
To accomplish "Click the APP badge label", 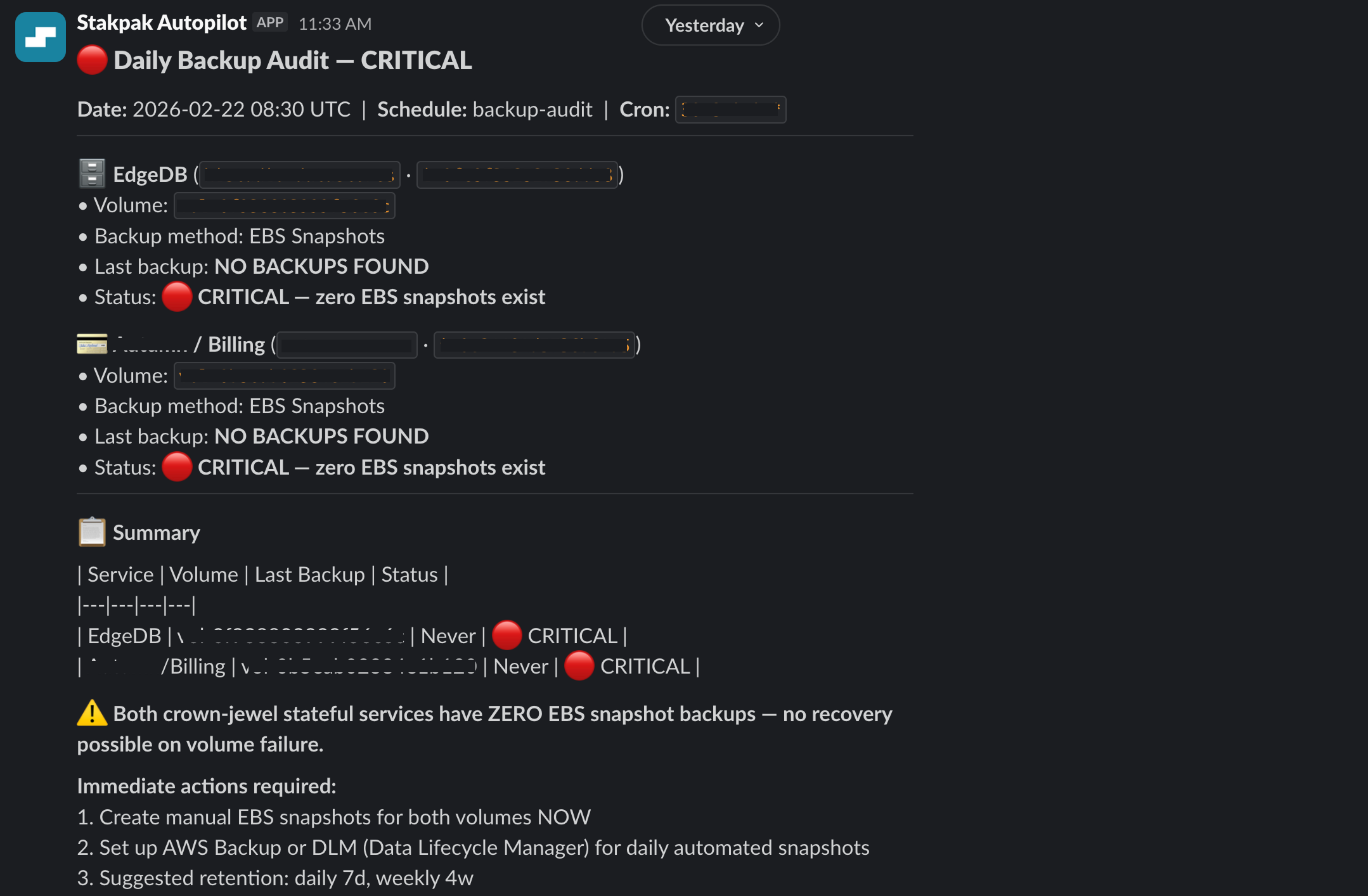I will [x=270, y=23].
